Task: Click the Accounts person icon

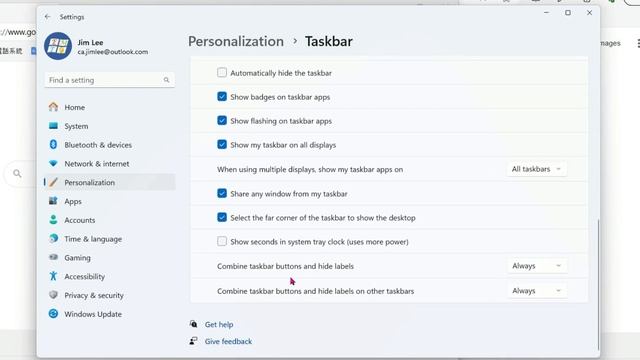Action: pos(53,220)
